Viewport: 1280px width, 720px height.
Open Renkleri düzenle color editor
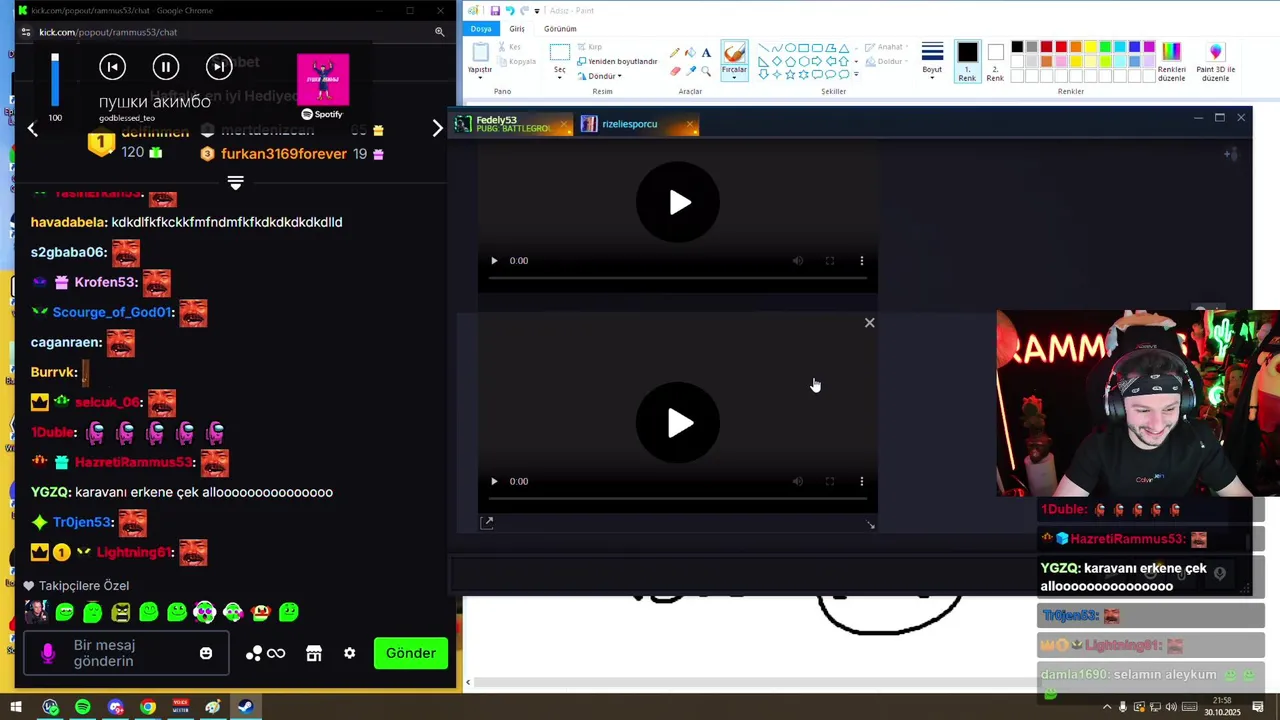(x=1171, y=61)
